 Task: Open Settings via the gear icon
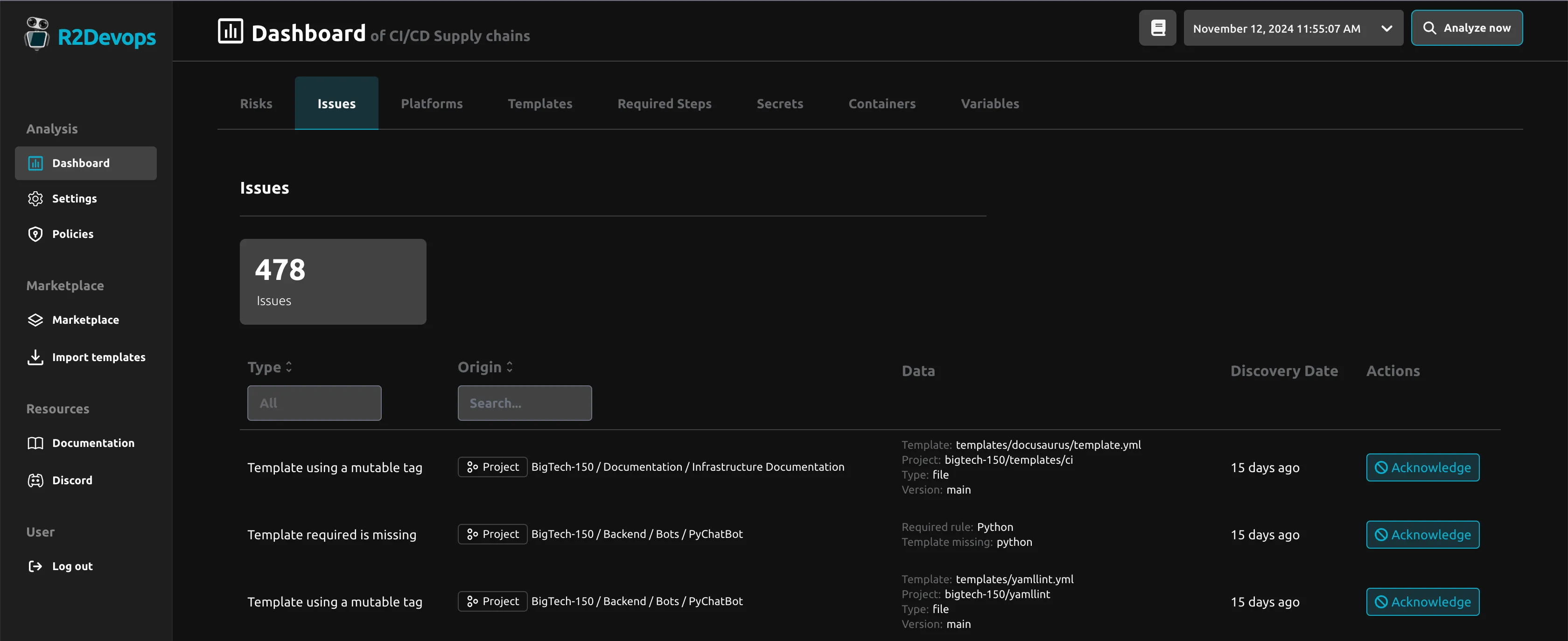(x=35, y=198)
